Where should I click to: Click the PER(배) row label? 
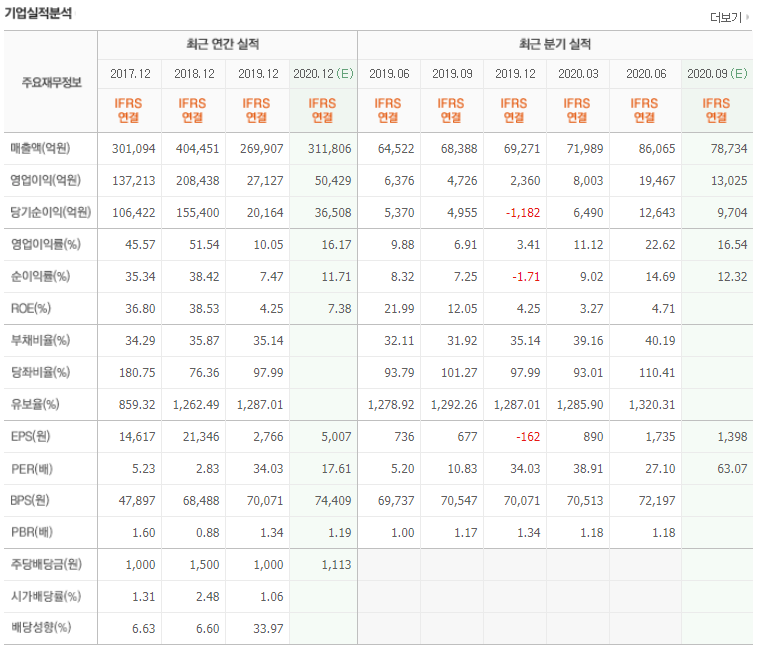(x=31, y=469)
